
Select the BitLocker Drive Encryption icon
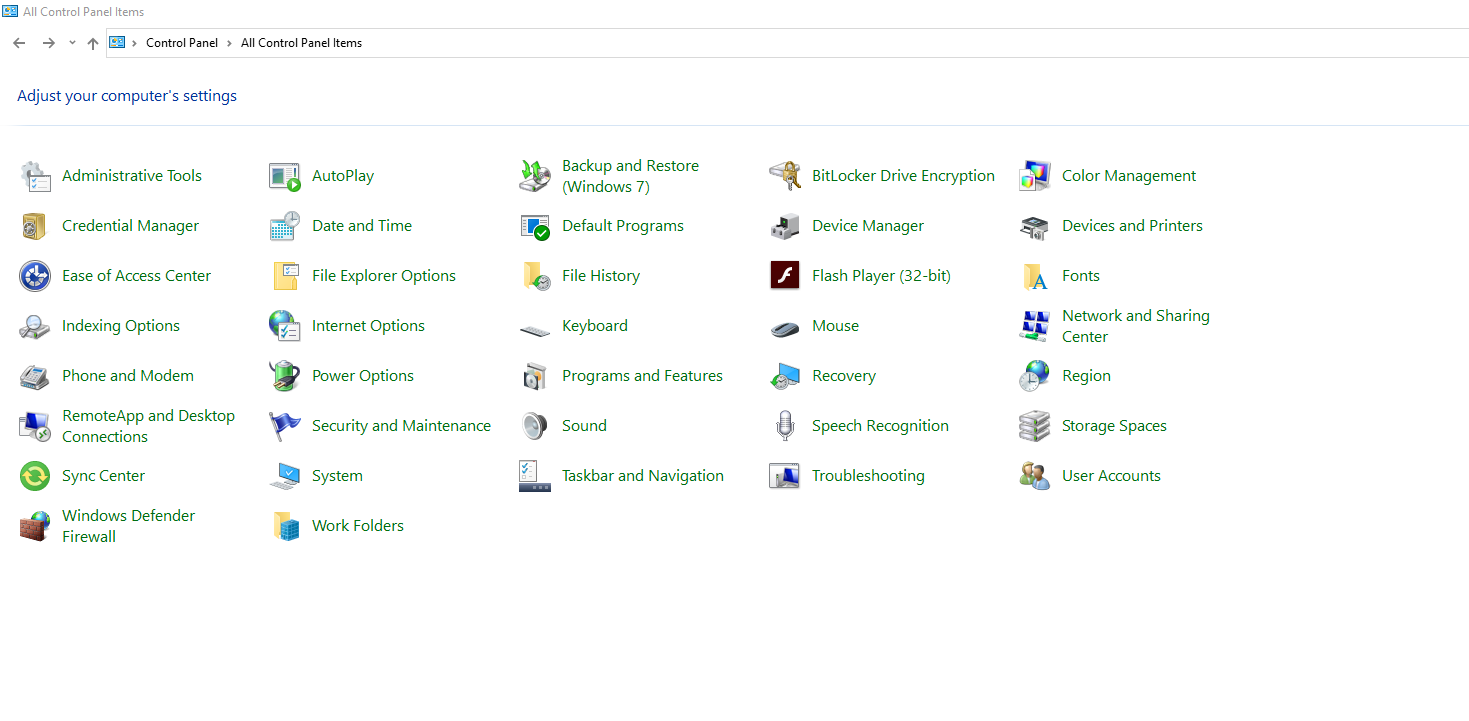point(785,176)
